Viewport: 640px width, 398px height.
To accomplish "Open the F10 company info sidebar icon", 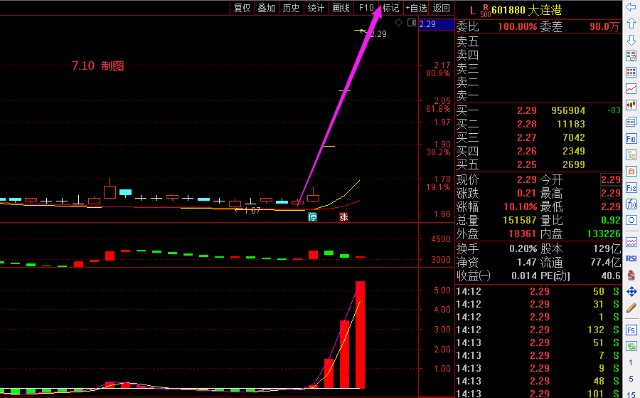I will point(631,139).
